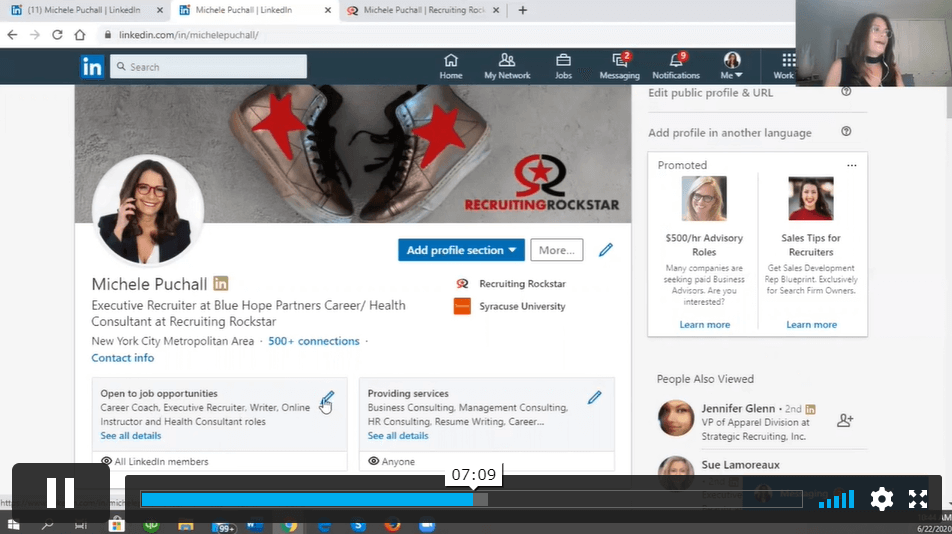952x534 pixels.
Task: Close the active Michele Puchall tab
Action: coord(328,10)
